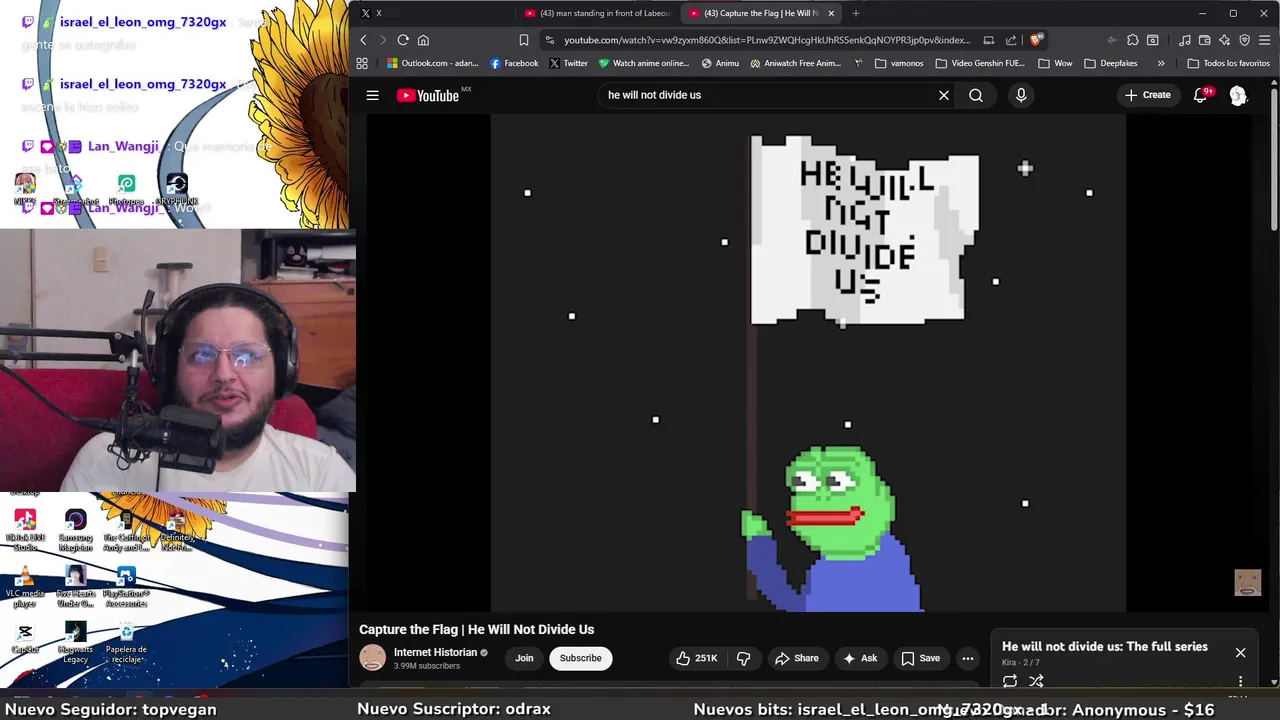Screen dimensions: 1280x720
Task: Open CapCut desktop shortcut
Action: tap(25, 639)
